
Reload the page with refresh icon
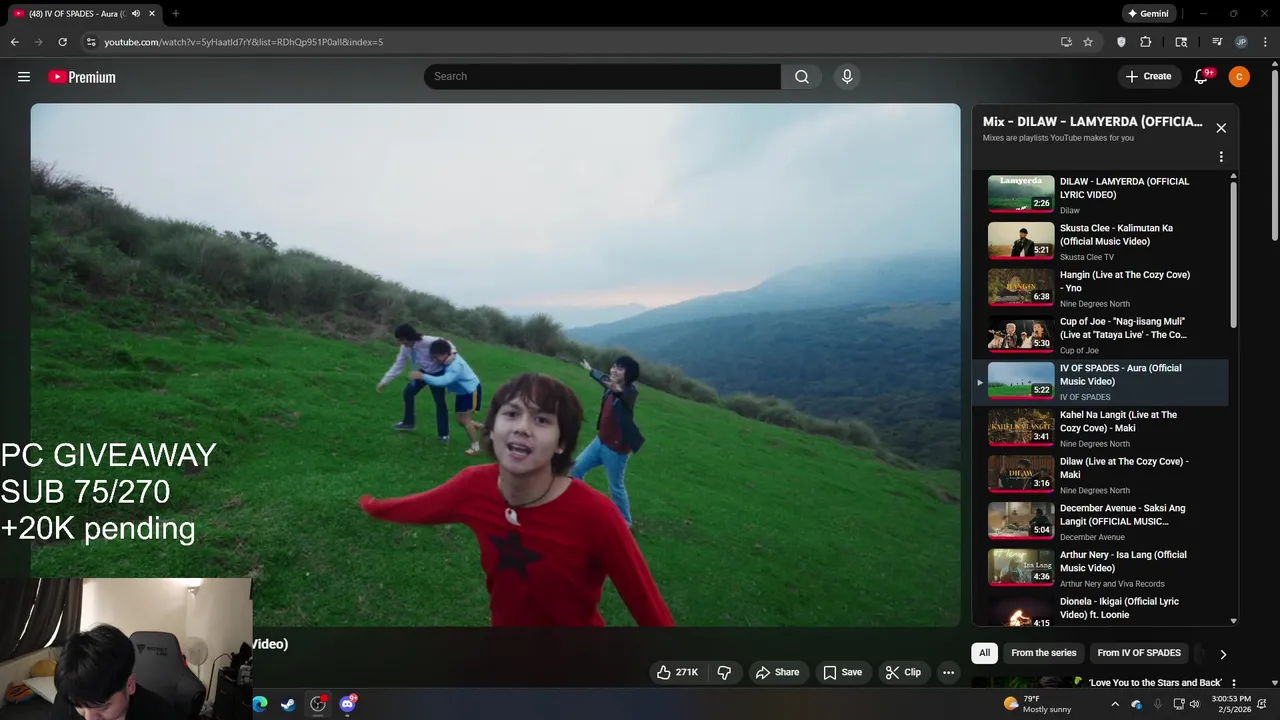(x=62, y=42)
